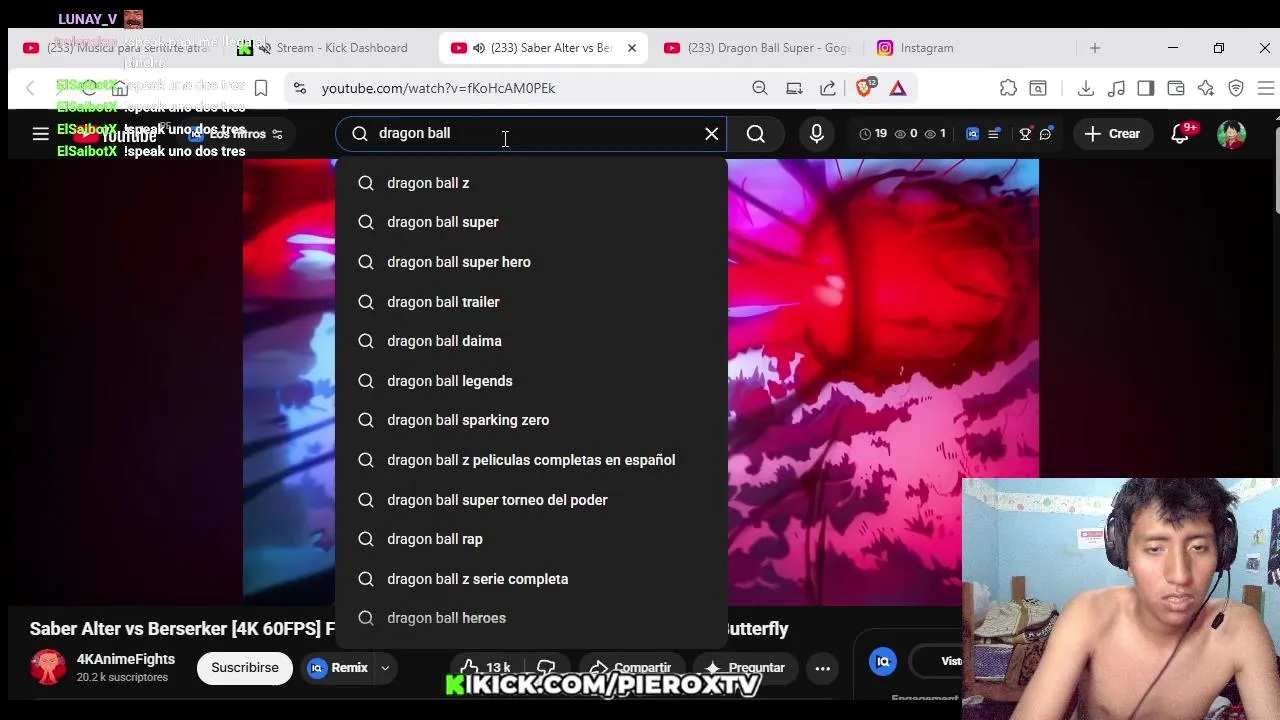
Task: Choose "dragon ball sparking zero" suggestion
Action: [532, 420]
